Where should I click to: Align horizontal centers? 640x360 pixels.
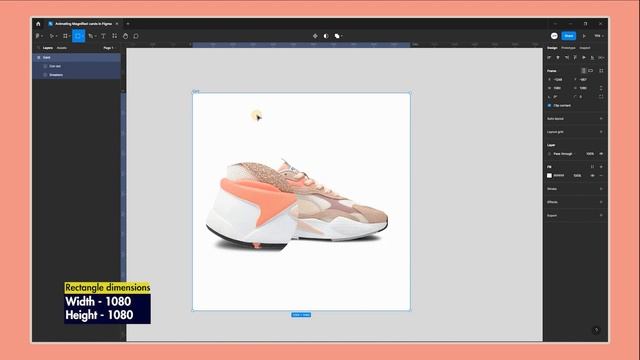(x=558, y=58)
